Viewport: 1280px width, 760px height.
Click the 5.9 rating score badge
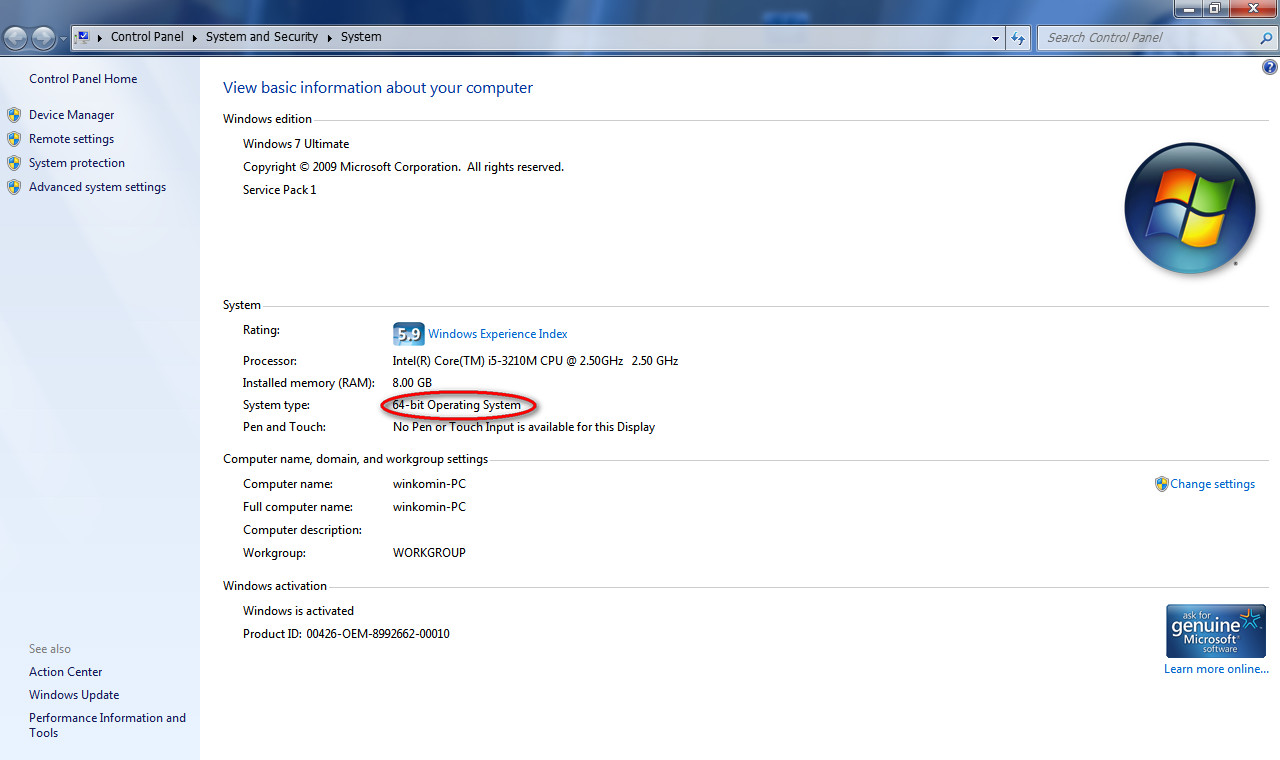(x=408, y=334)
